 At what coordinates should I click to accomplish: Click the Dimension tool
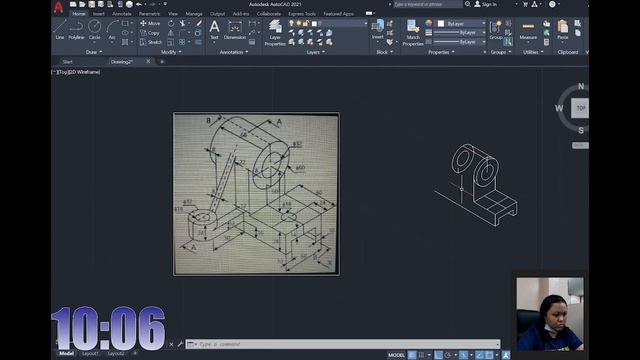235,30
